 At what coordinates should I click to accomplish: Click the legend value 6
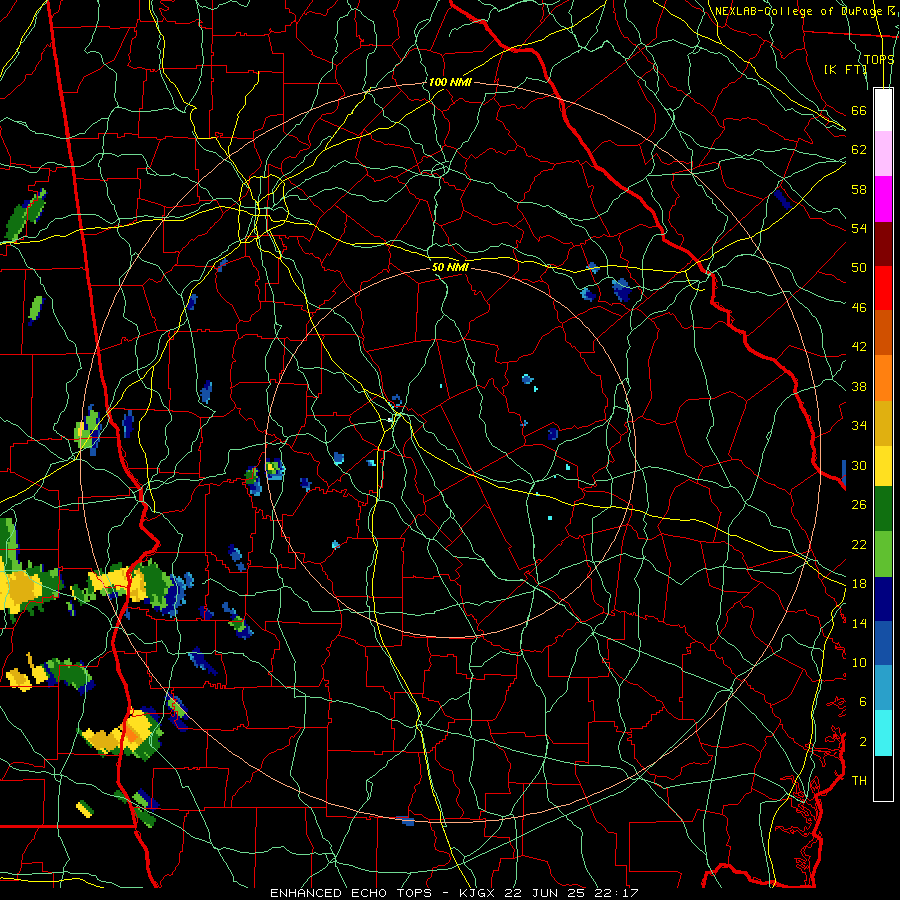[862, 702]
